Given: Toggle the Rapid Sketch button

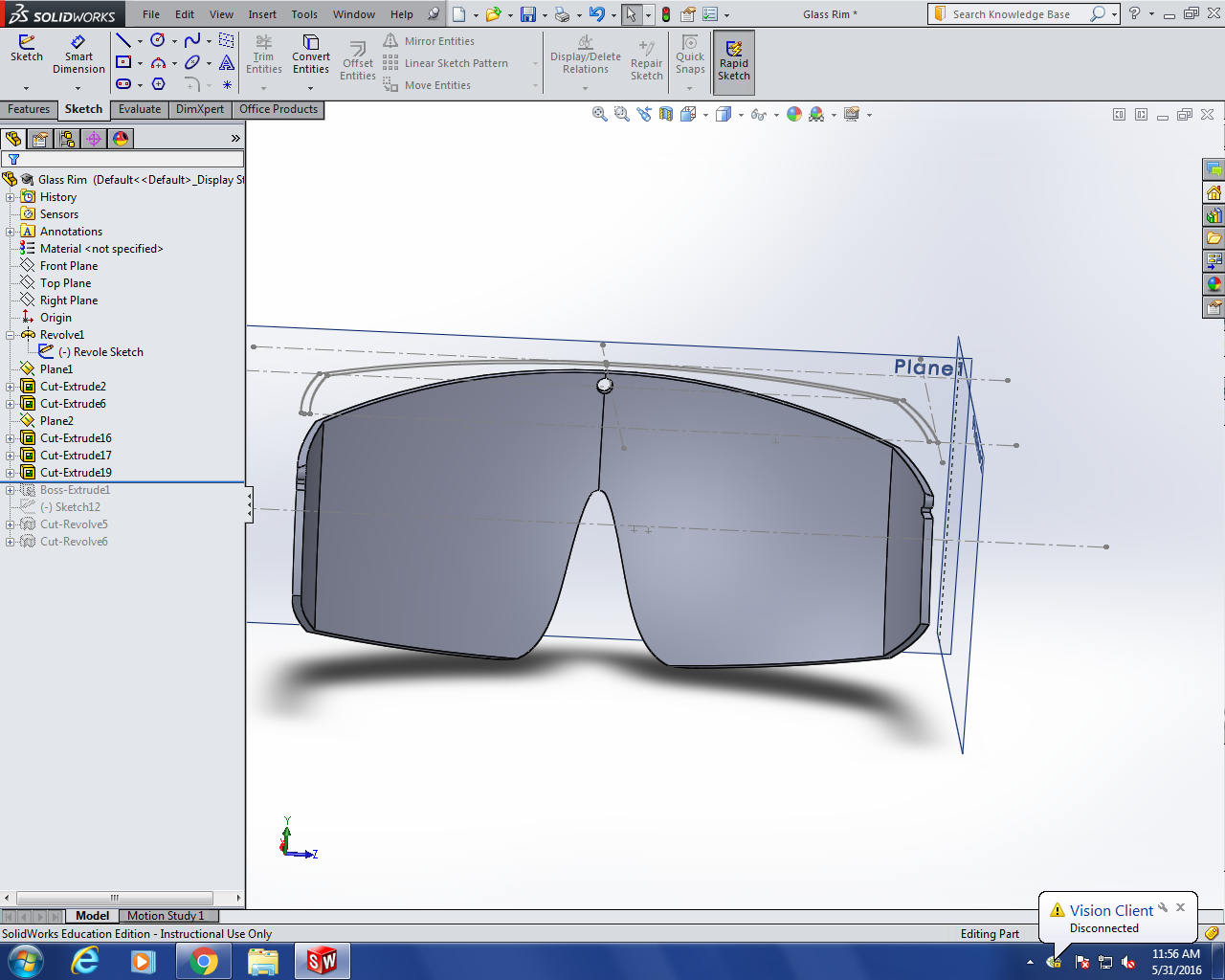Looking at the screenshot, I should (734, 62).
